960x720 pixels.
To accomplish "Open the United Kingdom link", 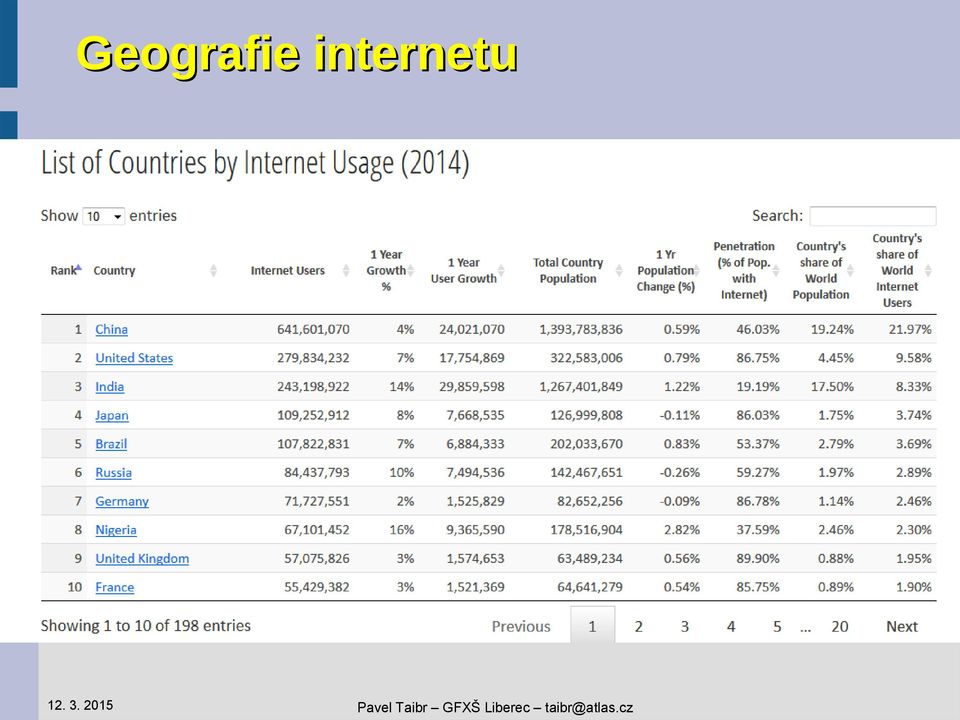I will 142,558.
